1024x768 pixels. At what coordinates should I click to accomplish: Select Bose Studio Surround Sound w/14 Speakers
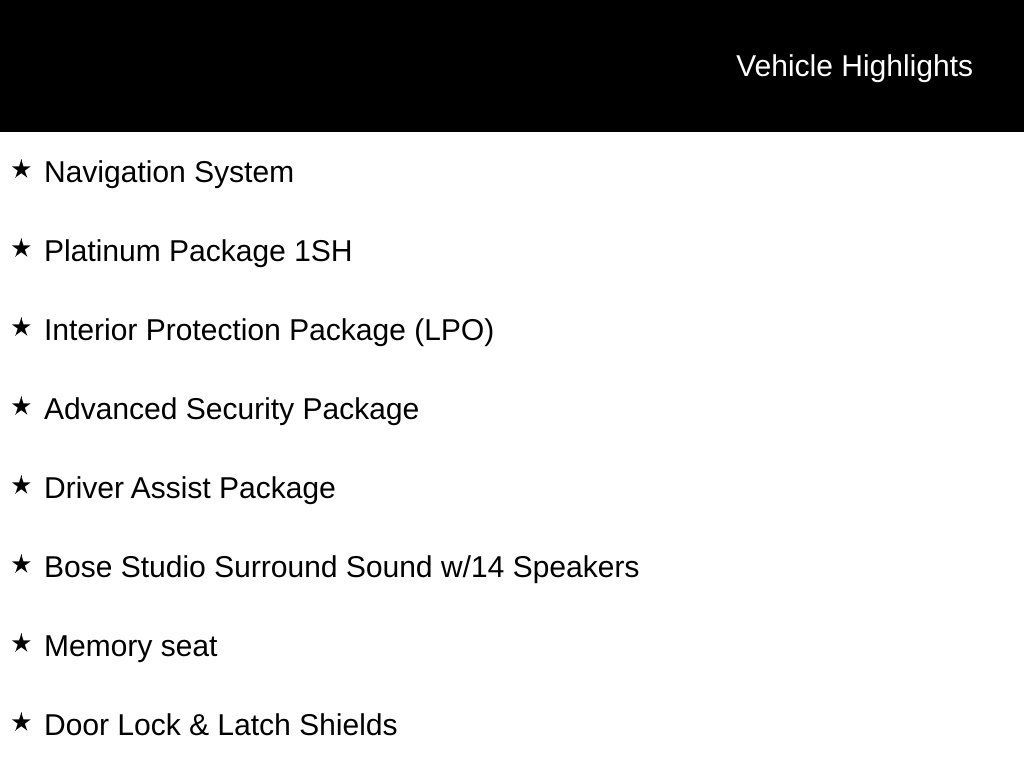[x=342, y=568]
